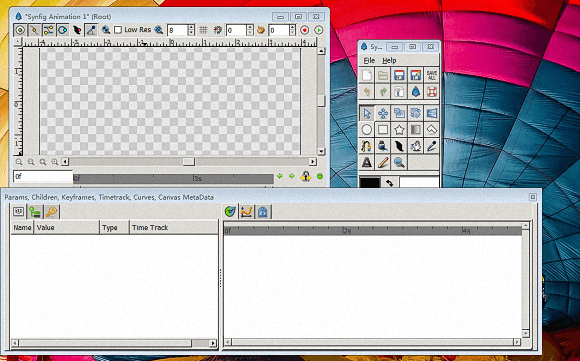Image resolution: width=580 pixels, height=361 pixels.
Task: Click the About Synfig droplet icon
Action: pos(415,91)
